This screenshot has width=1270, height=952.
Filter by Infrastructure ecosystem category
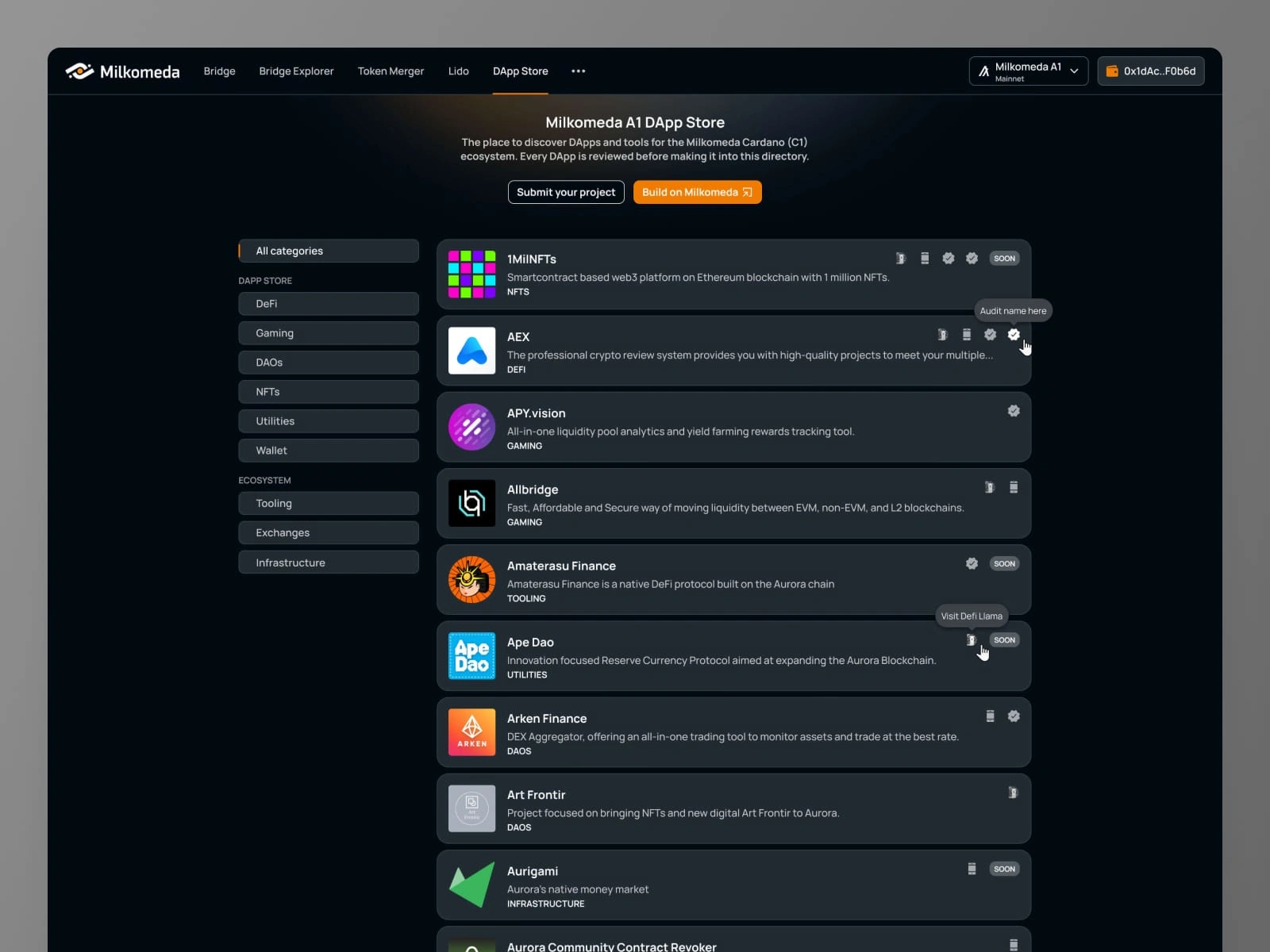coord(329,562)
